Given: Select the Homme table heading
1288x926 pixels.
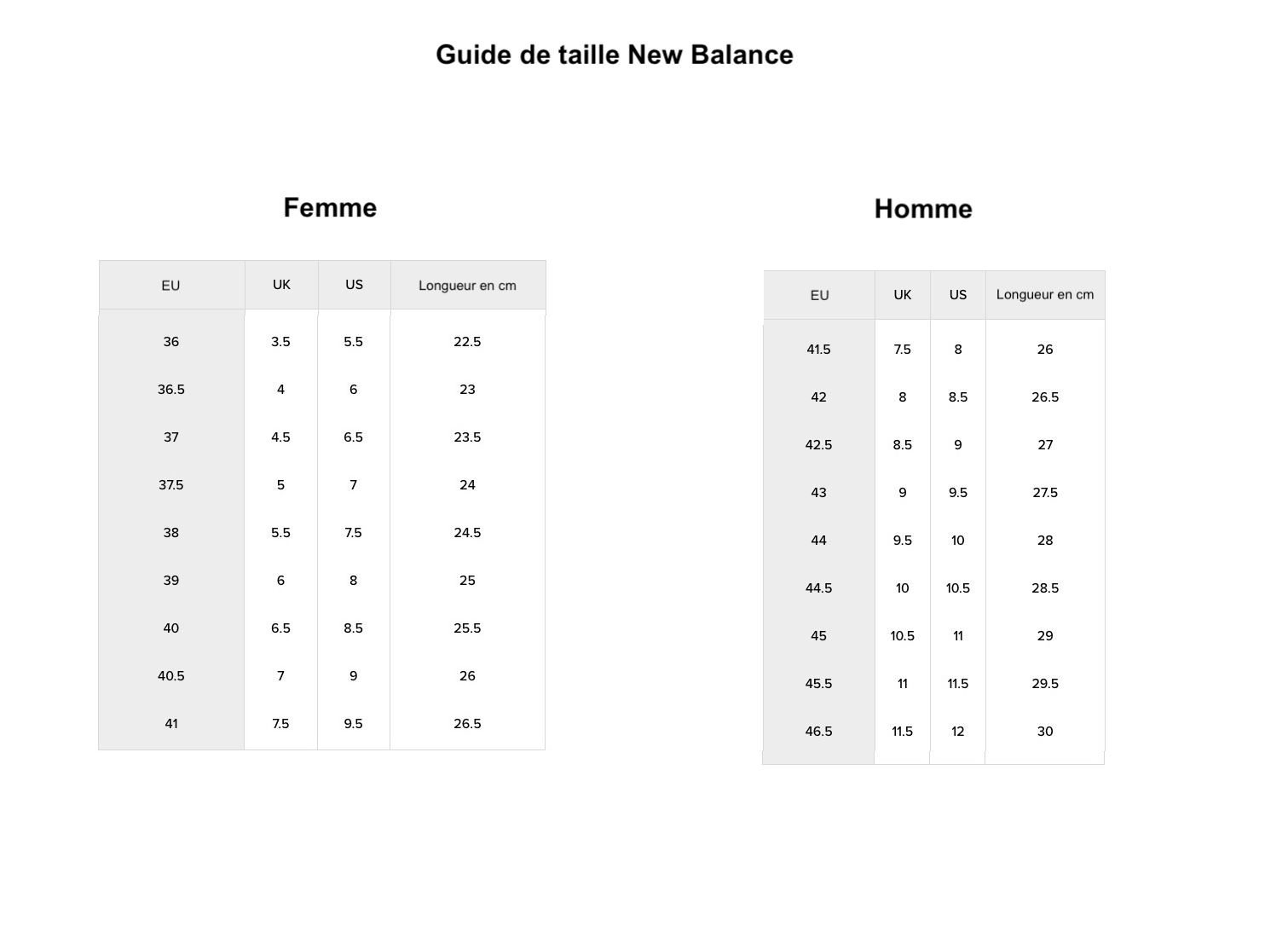Looking at the screenshot, I should point(923,209).
